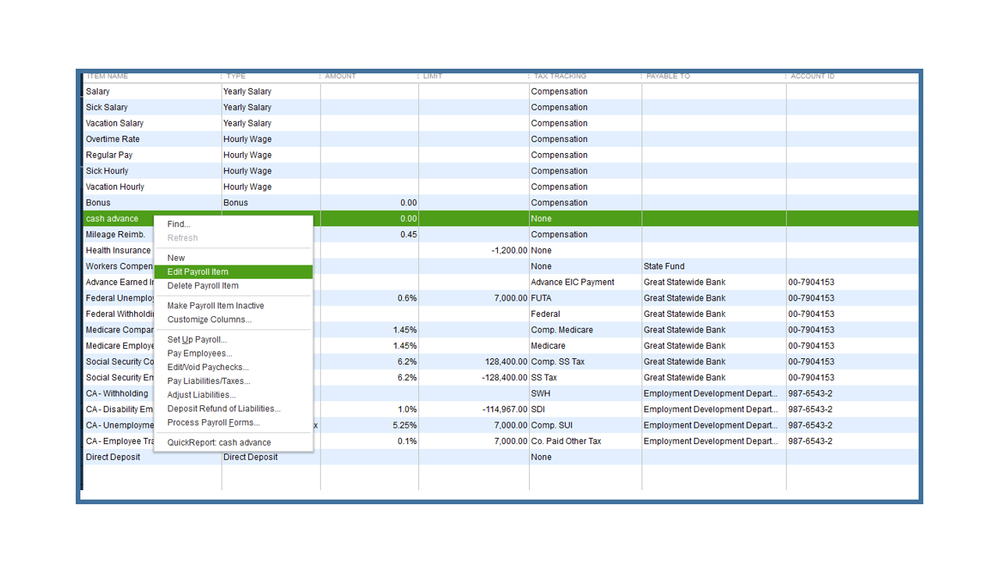
Task: Select the CA - Employee Training item
Action: coord(120,442)
